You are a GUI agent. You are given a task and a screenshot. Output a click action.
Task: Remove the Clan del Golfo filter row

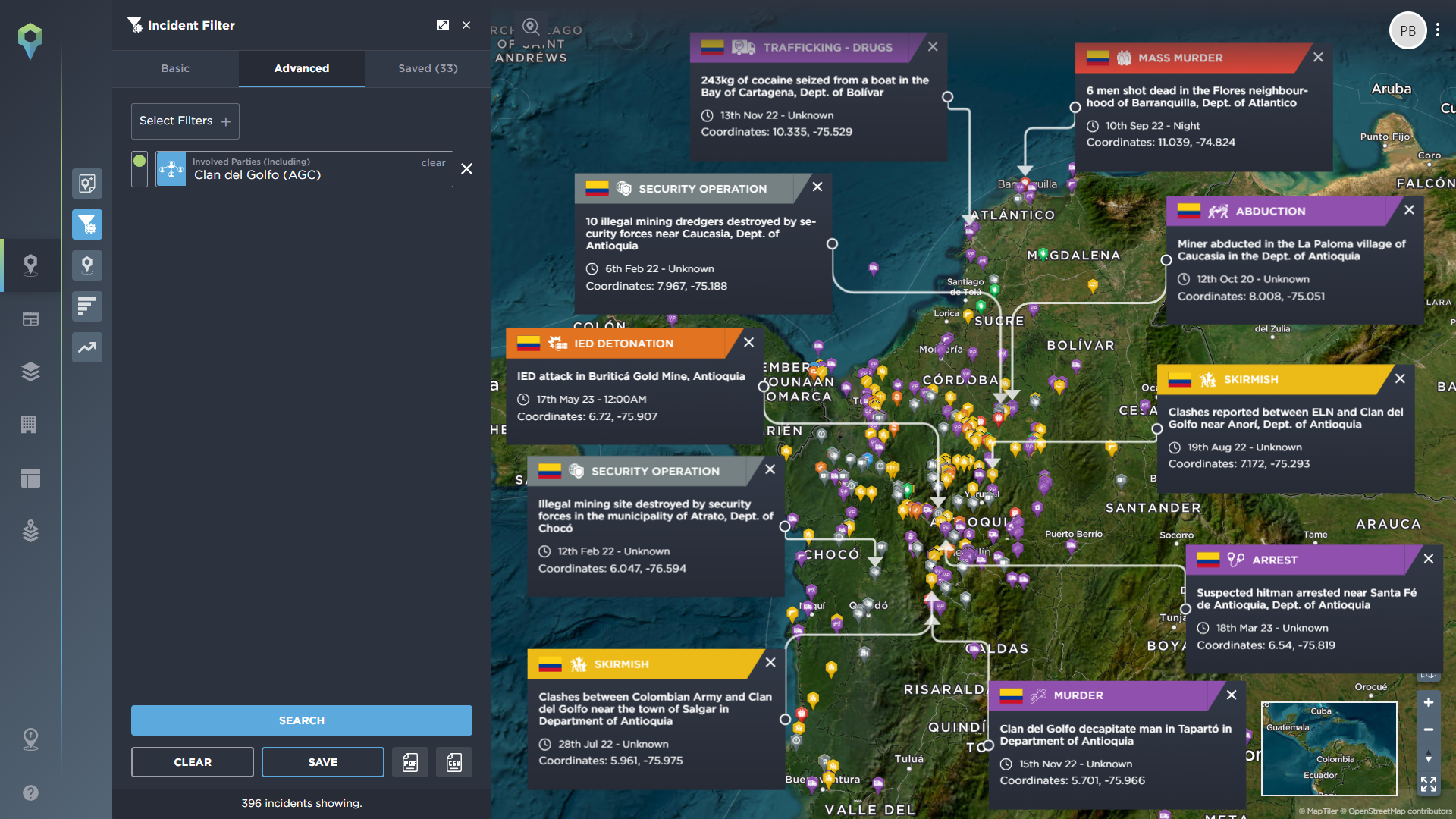[x=467, y=169]
